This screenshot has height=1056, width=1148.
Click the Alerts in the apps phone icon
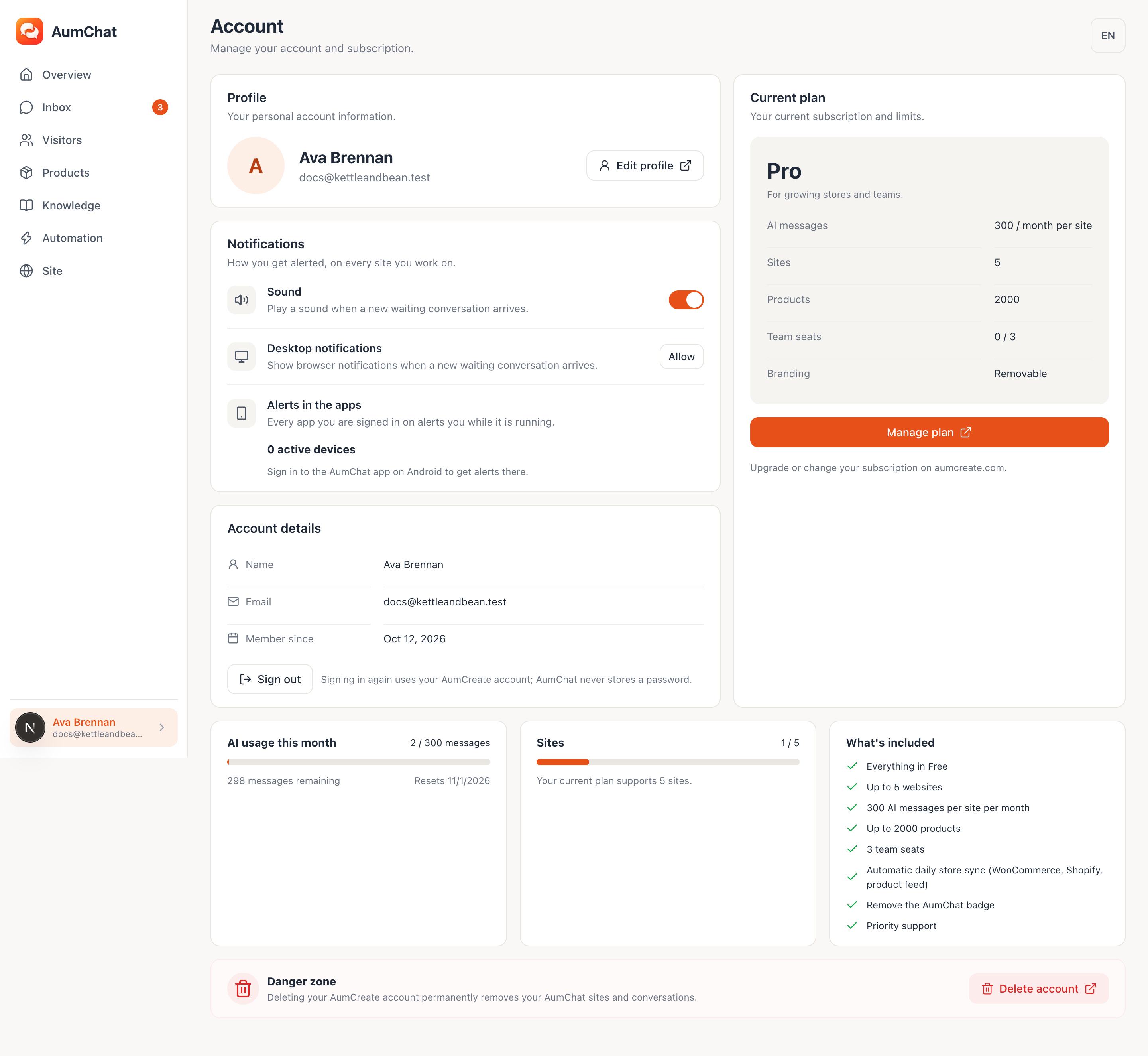point(242,413)
